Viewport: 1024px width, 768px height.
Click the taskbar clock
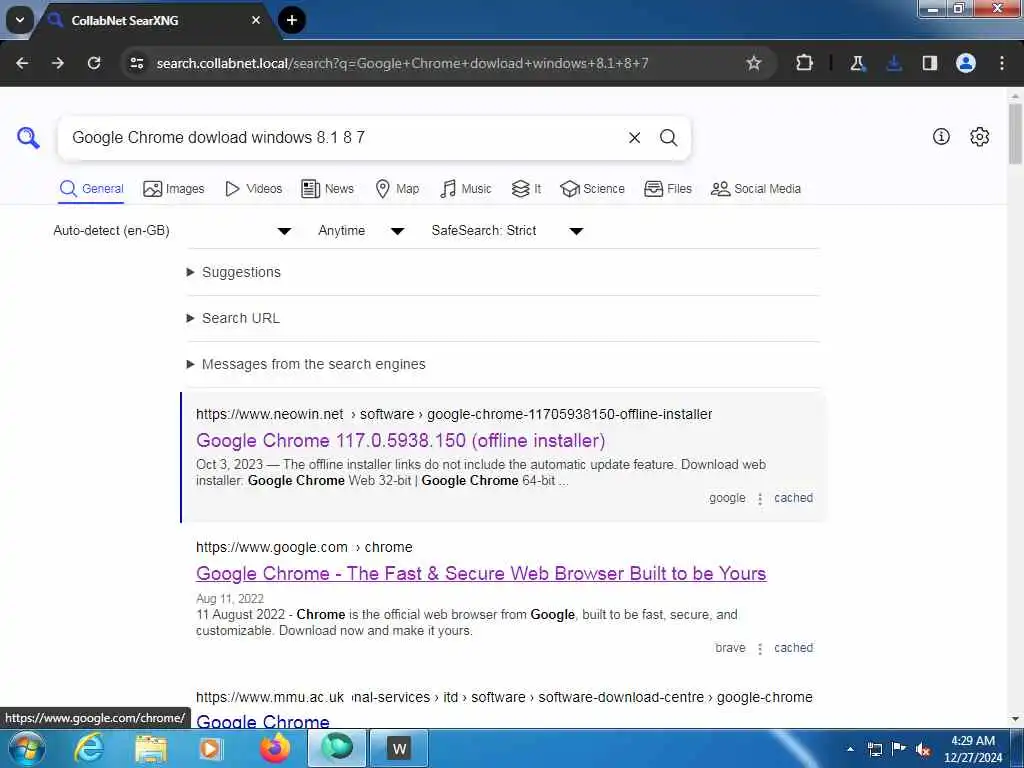coord(972,749)
